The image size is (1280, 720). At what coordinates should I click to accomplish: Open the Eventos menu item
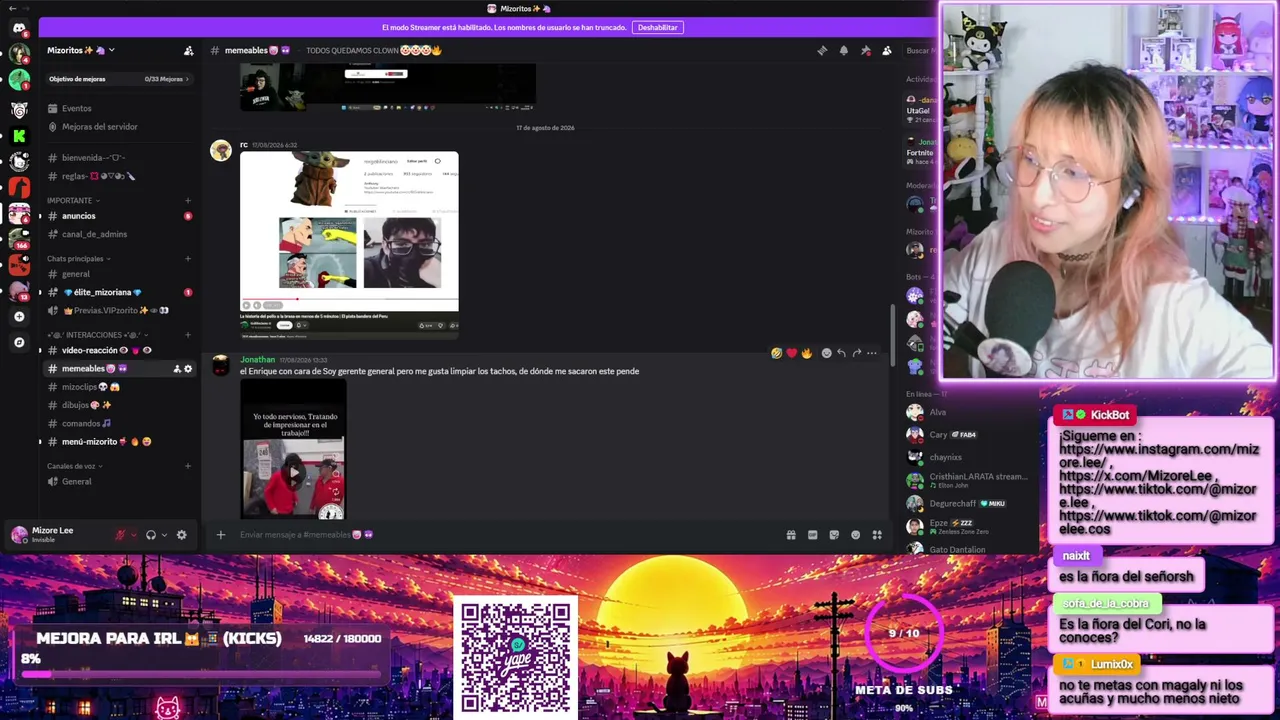tap(119, 108)
